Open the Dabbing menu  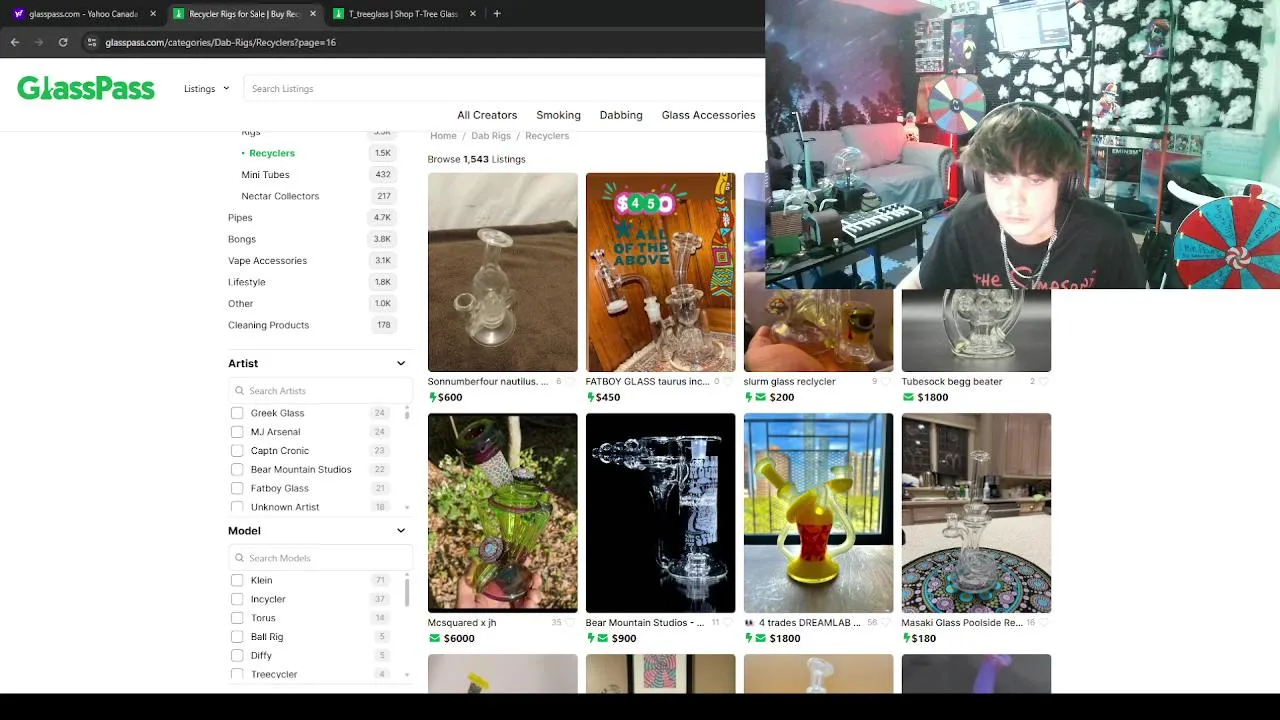tap(621, 115)
